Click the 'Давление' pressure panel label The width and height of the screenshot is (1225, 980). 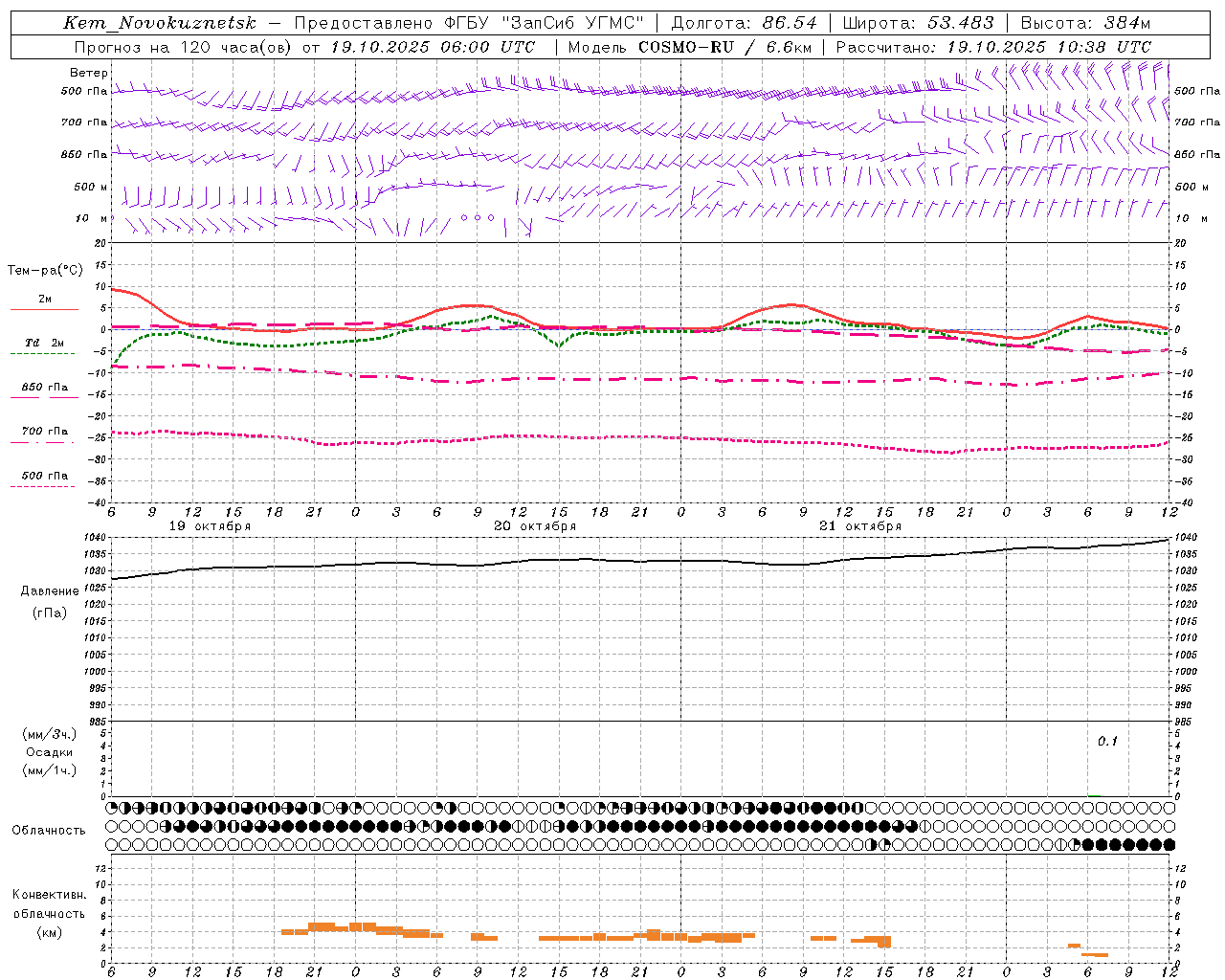tap(50, 591)
